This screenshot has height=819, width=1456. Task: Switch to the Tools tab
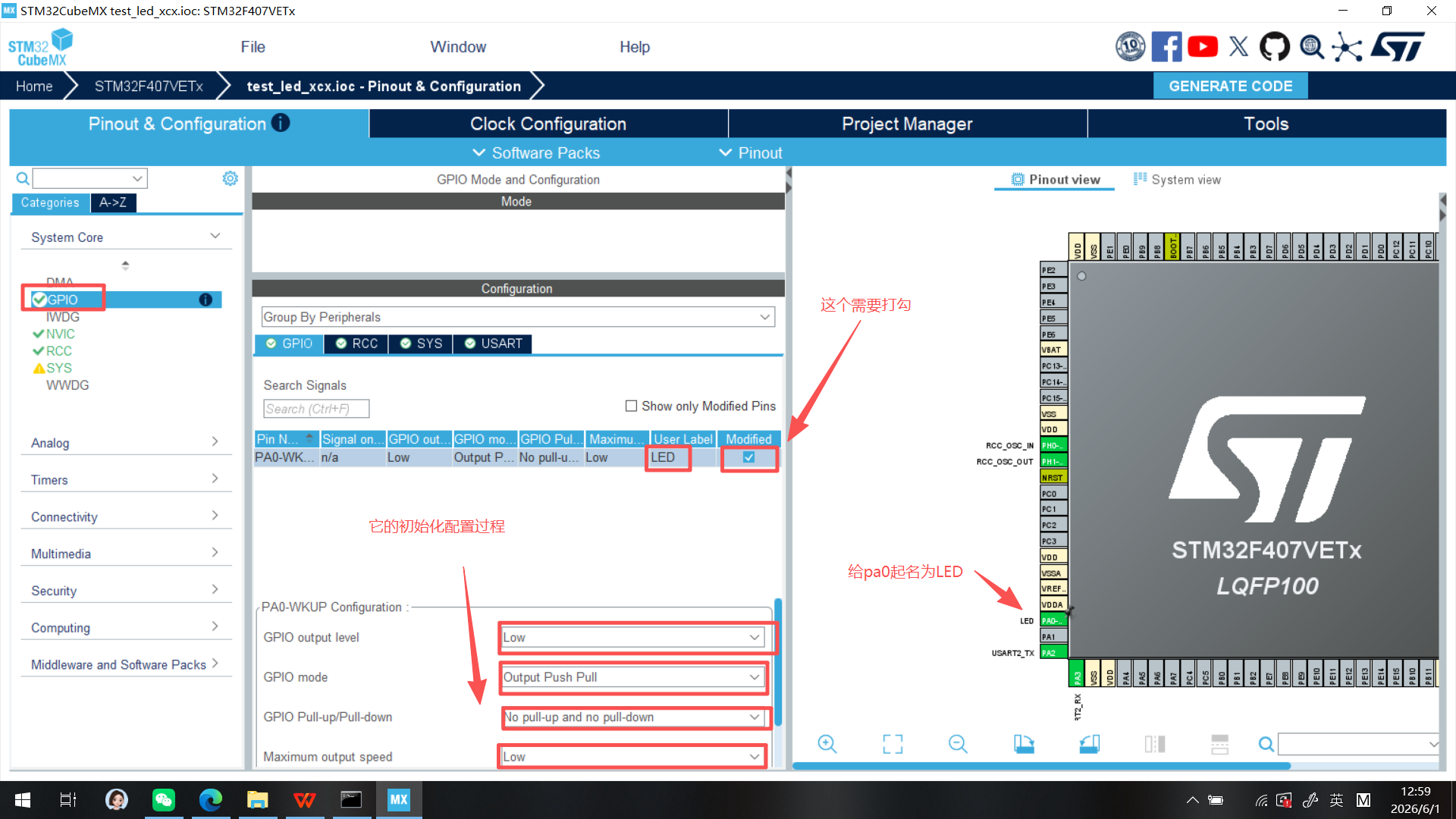coord(1266,124)
